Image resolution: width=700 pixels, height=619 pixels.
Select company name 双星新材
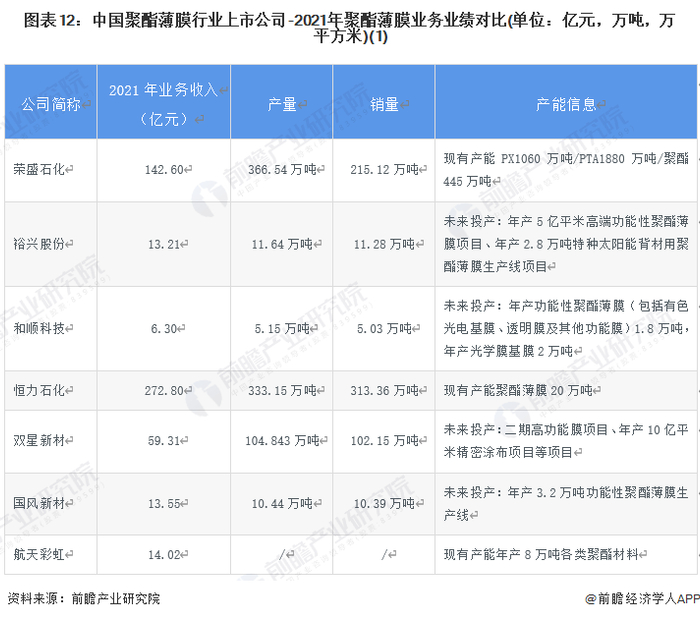pyautogui.click(x=39, y=440)
